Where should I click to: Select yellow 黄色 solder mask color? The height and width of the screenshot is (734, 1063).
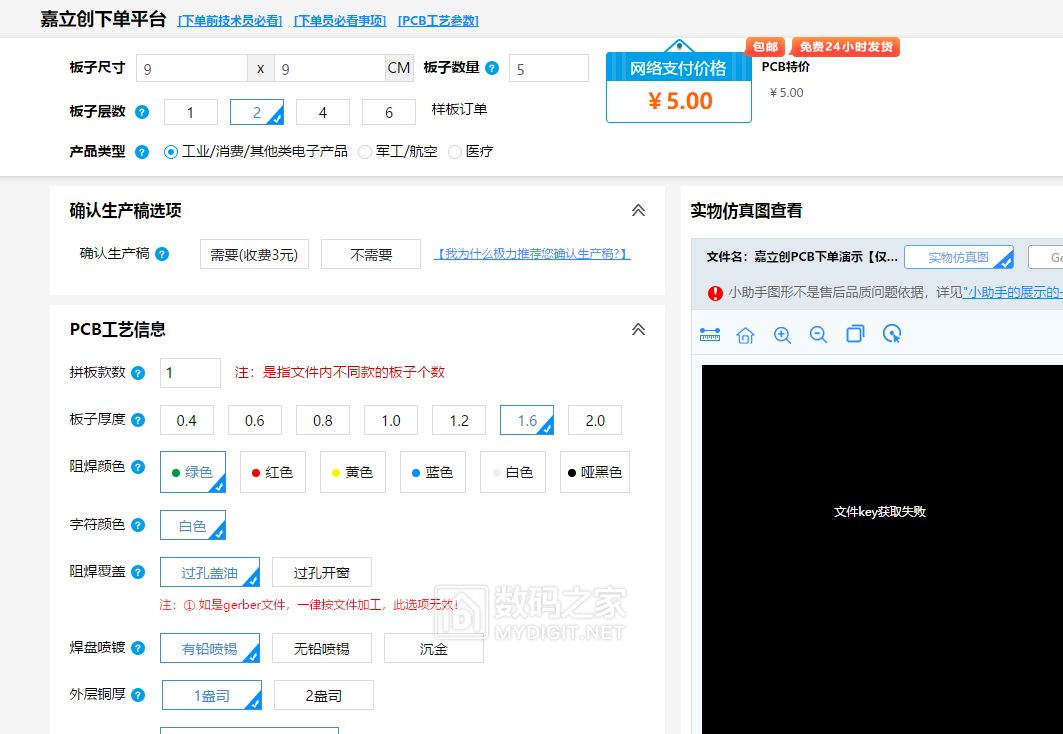coord(353,472)
